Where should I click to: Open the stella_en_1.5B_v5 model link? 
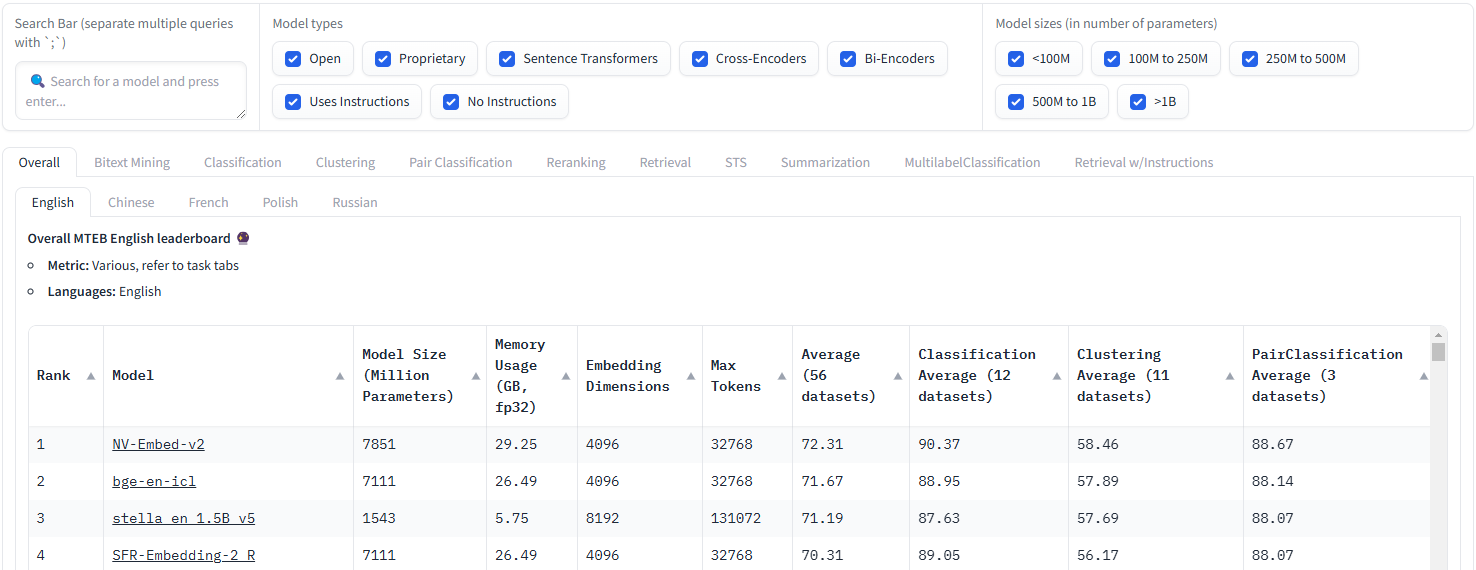[183, 518]
